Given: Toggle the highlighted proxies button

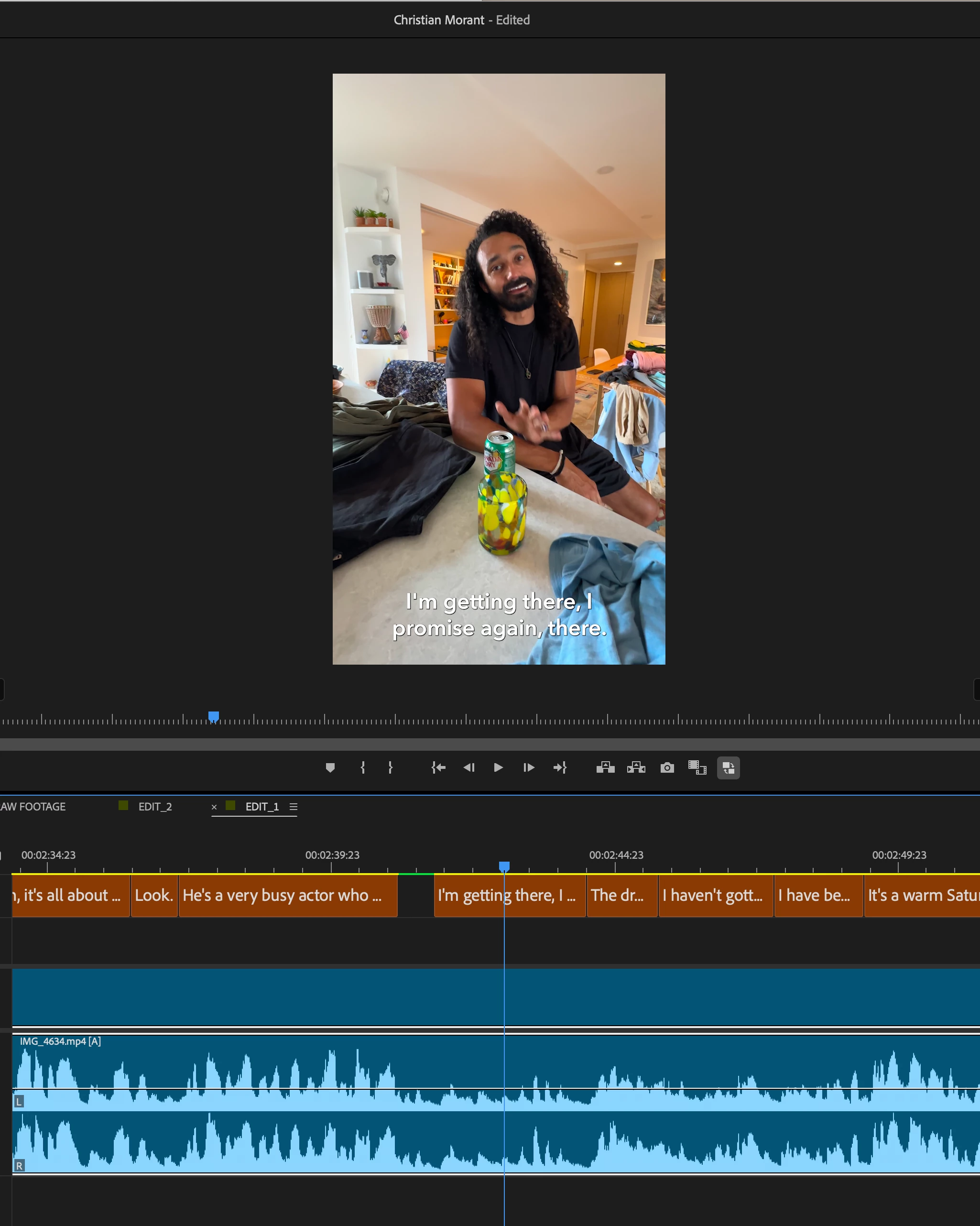Looking at the screenshot, I should click(728, 767).
